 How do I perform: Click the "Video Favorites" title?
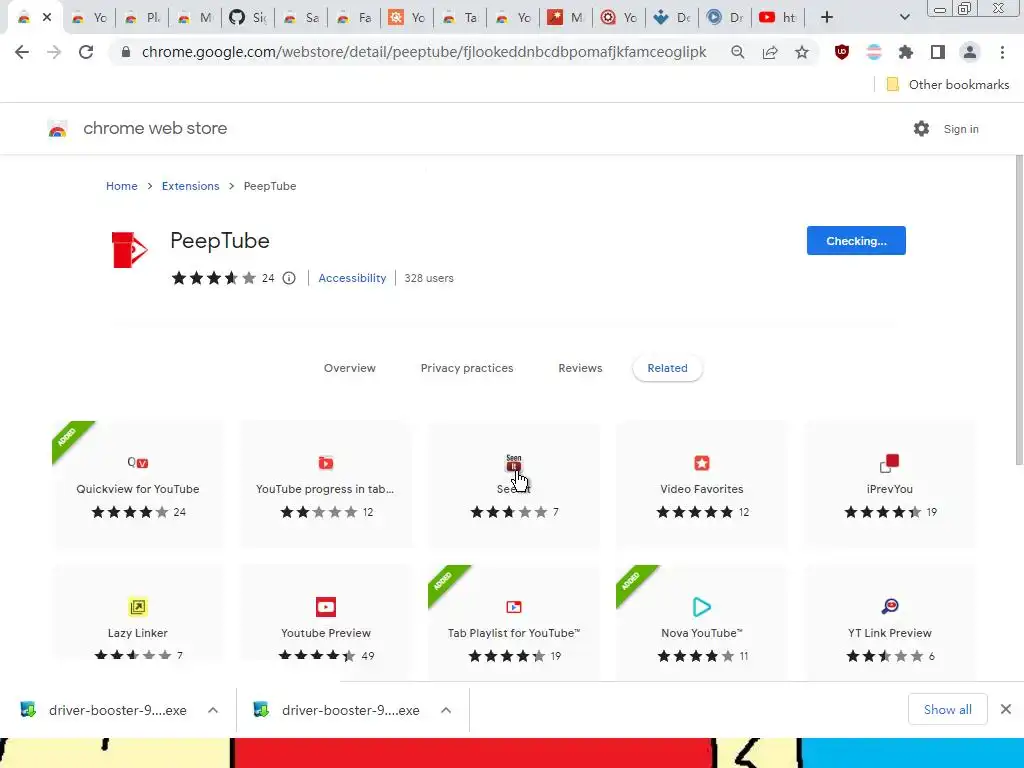coord(701,489)
